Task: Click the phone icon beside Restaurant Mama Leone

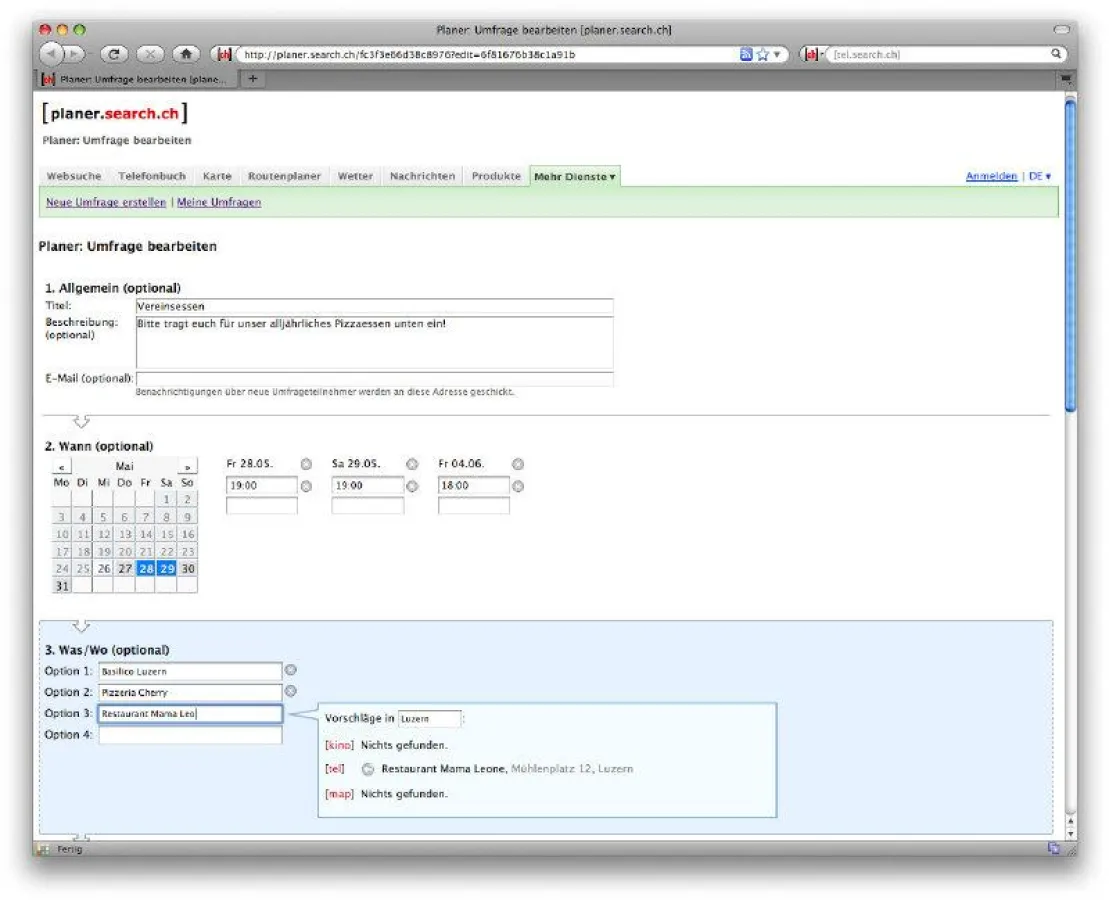Action: [366, 768]
